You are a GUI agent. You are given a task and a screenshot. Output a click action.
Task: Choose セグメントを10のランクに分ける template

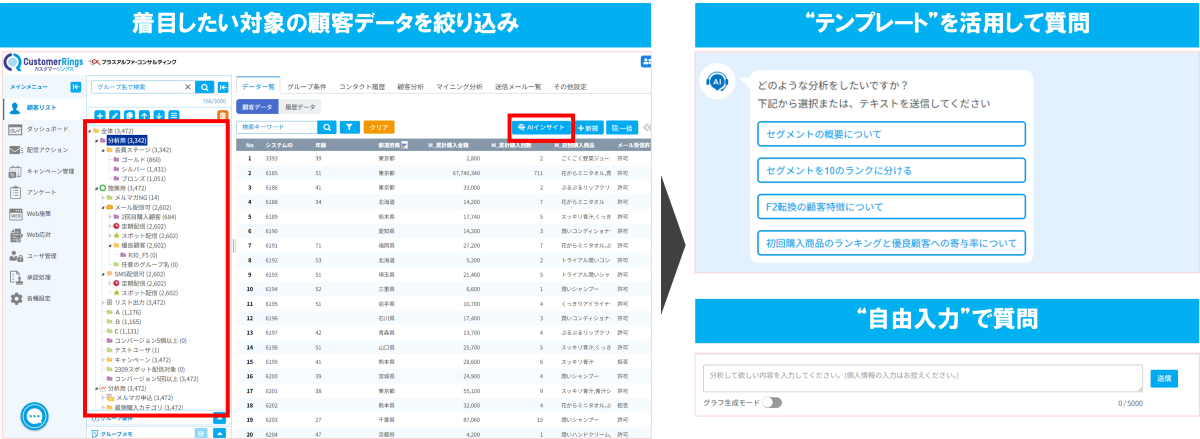pyautogui.click(x=892, y=170)
